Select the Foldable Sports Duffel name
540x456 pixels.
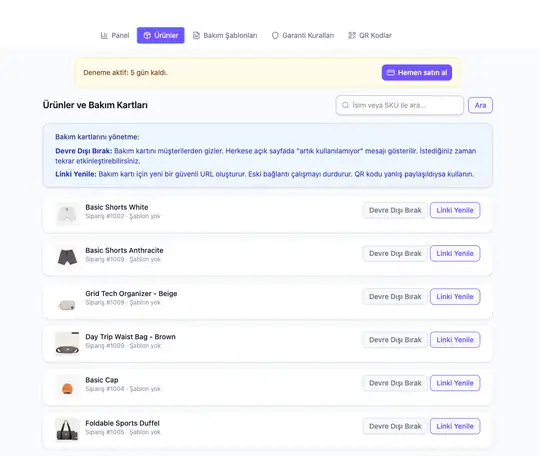click(123, 423)
